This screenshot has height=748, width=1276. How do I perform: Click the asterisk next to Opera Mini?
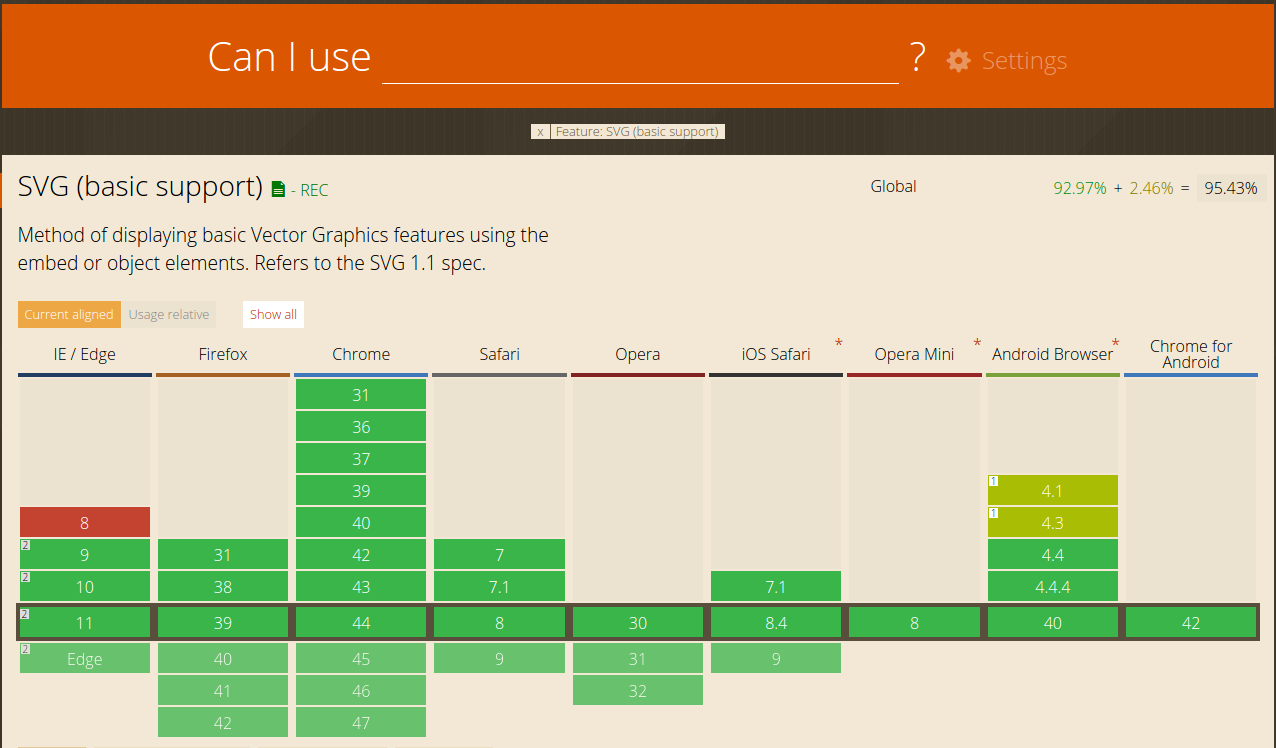(977, 344)
